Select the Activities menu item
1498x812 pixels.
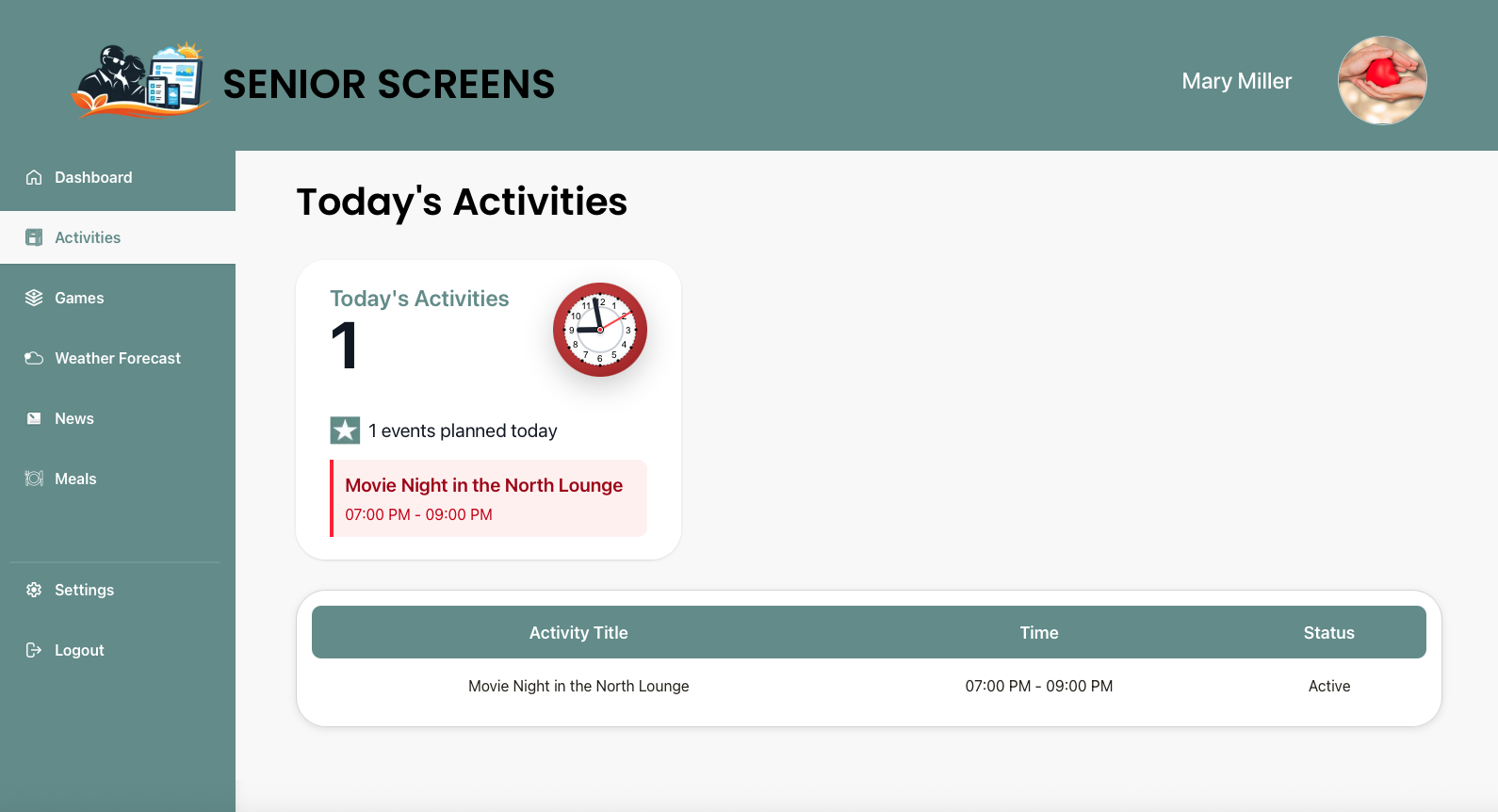coord(118,237)
